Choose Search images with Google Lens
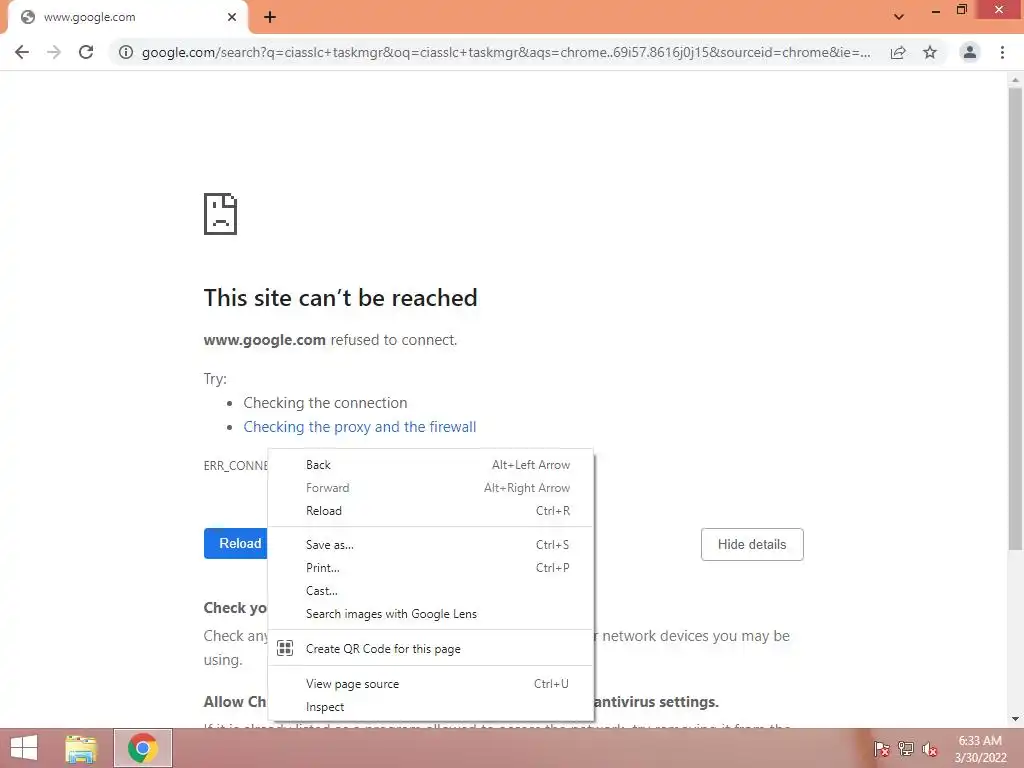The image size is (1024, 768). coord(430,614)
